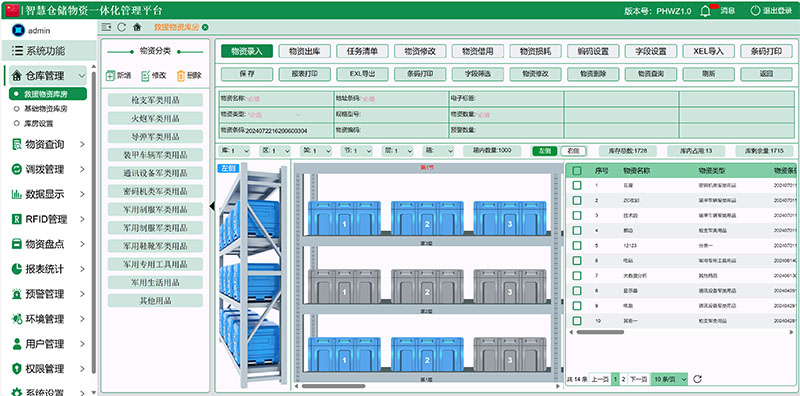The width and height of the screenshot is (800, 396).
Task: Click the reload icon next to pagination
Action: (697, 379)
